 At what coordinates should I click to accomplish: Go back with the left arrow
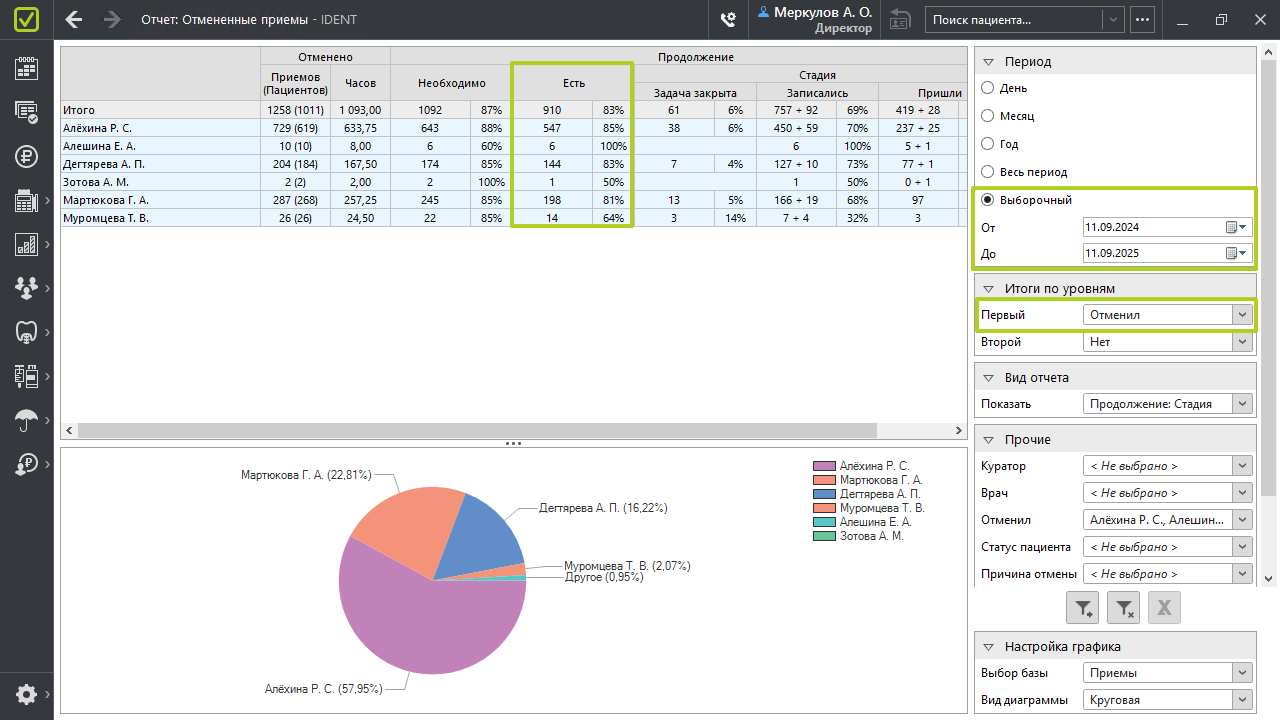[74, 19]
